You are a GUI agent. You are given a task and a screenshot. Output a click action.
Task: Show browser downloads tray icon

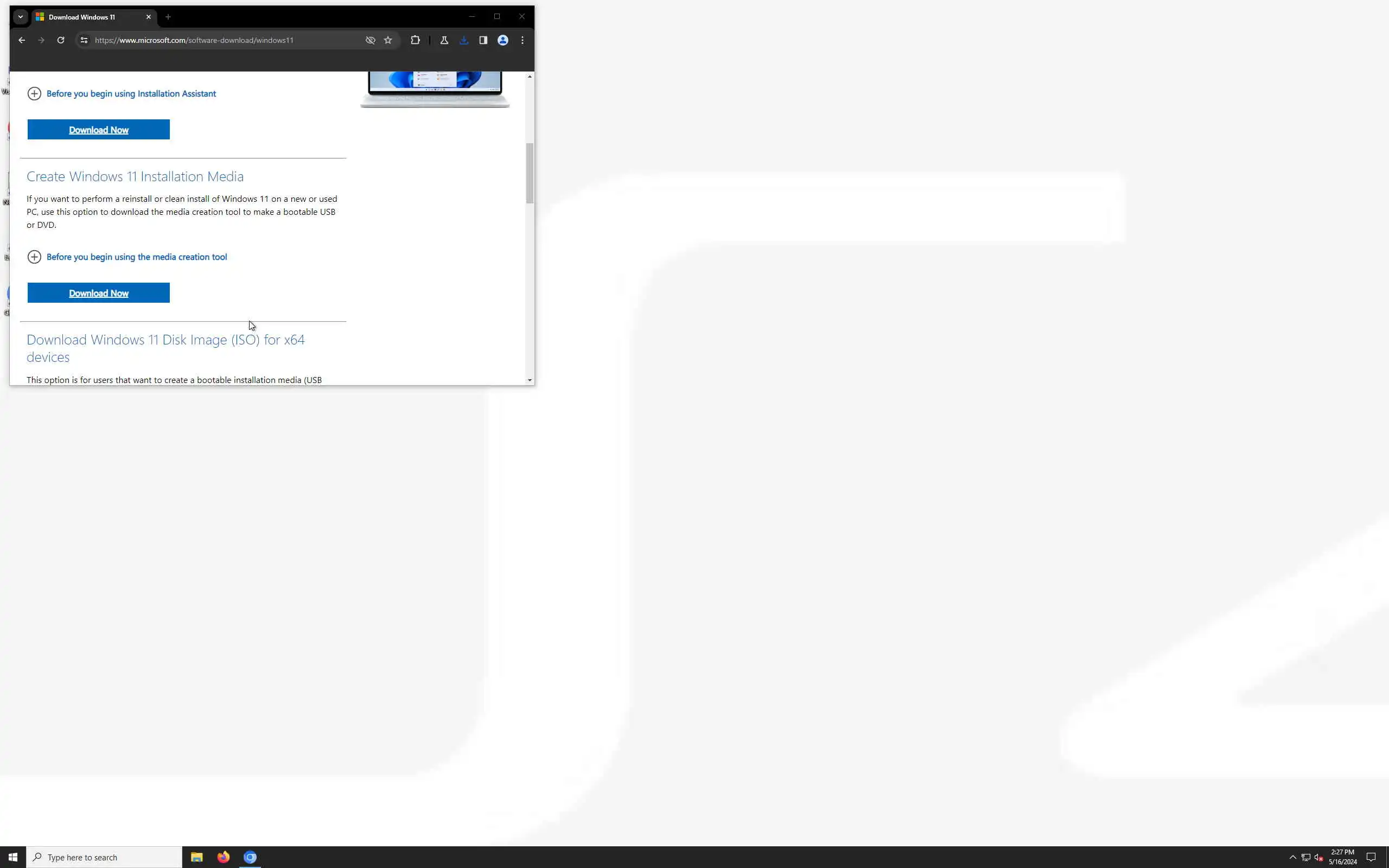[464, 40]
